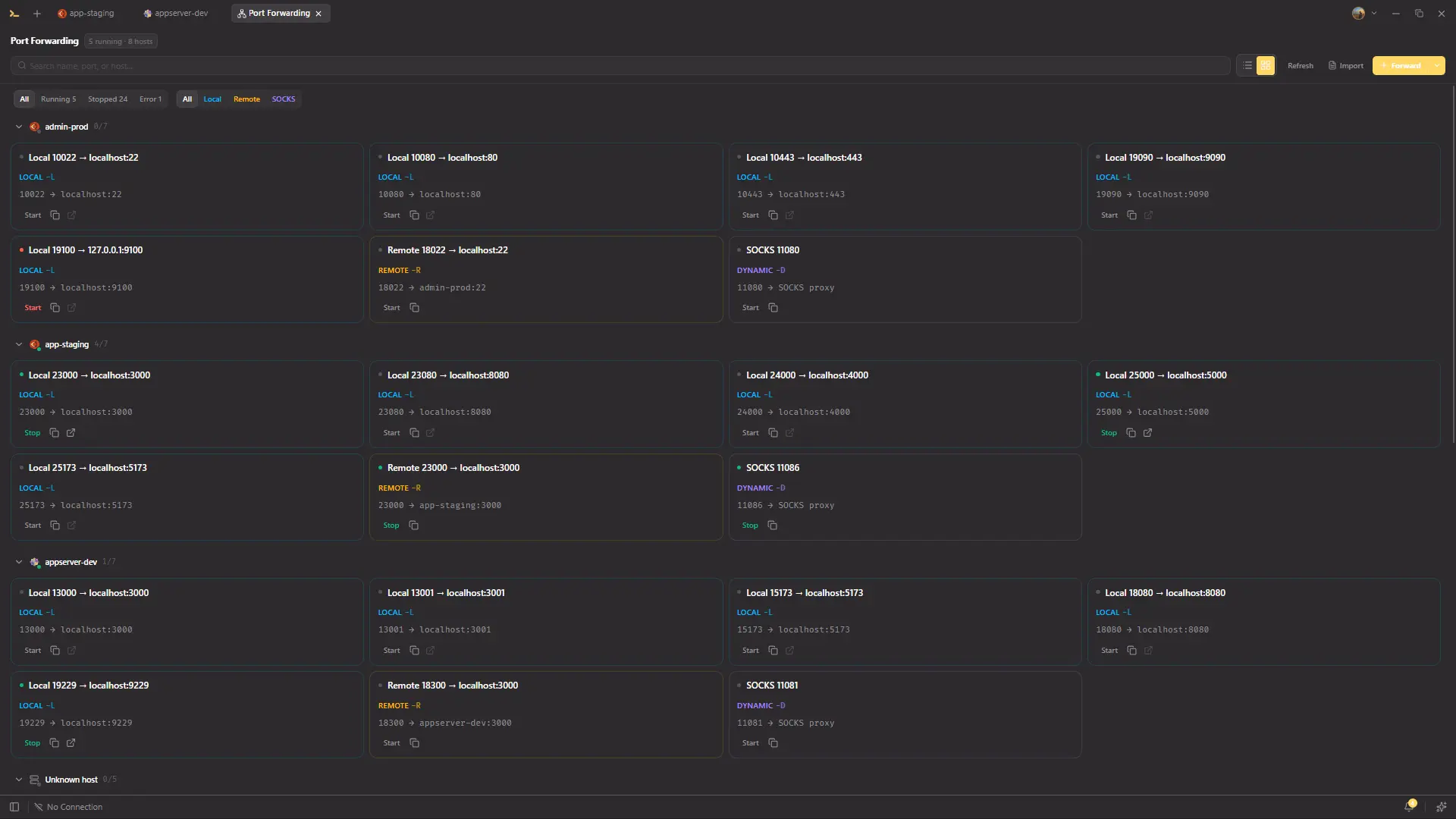Click the vertical scrollbar

click(x=1453, y=265)
